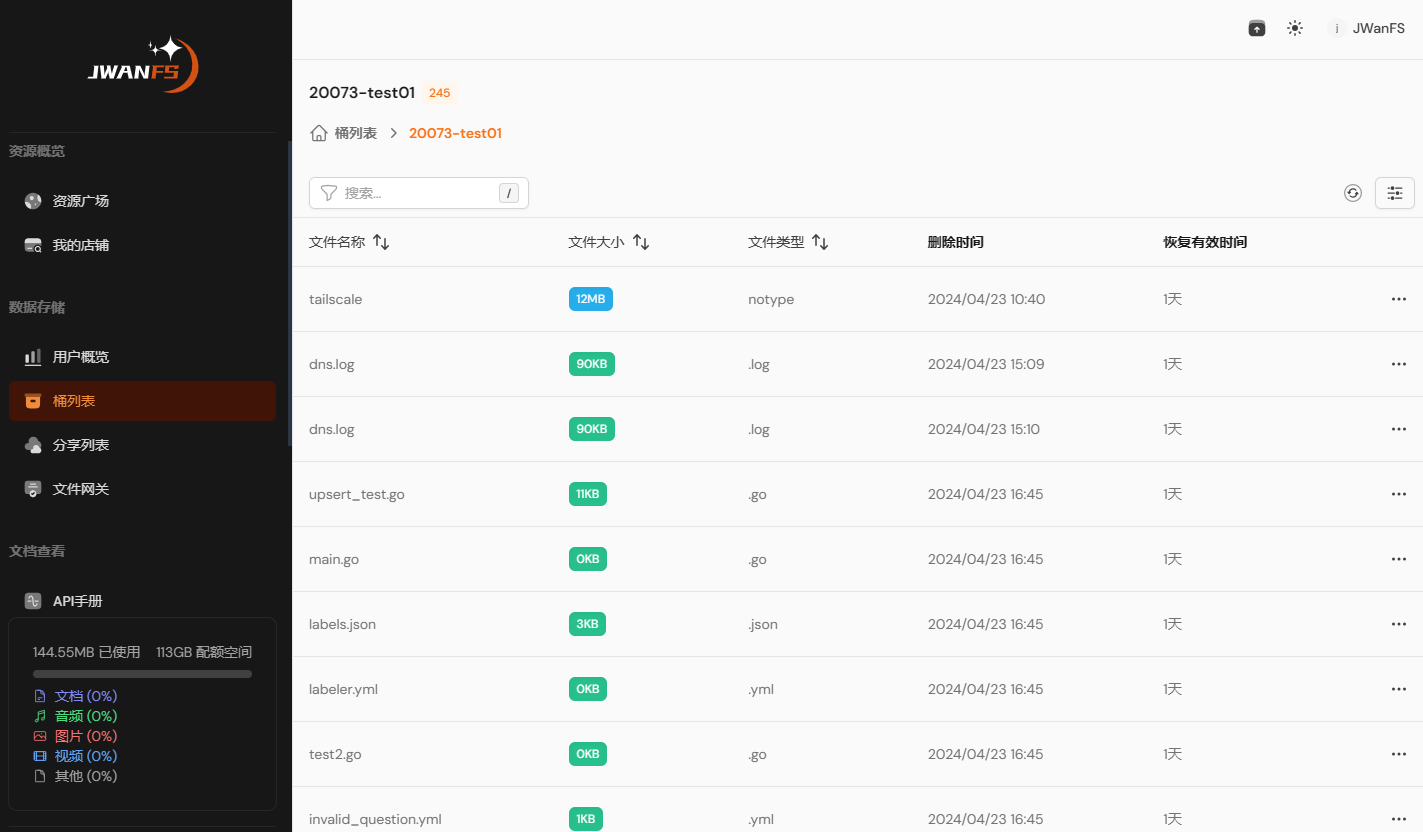Click the notype file type cell

tap(771, 299)
